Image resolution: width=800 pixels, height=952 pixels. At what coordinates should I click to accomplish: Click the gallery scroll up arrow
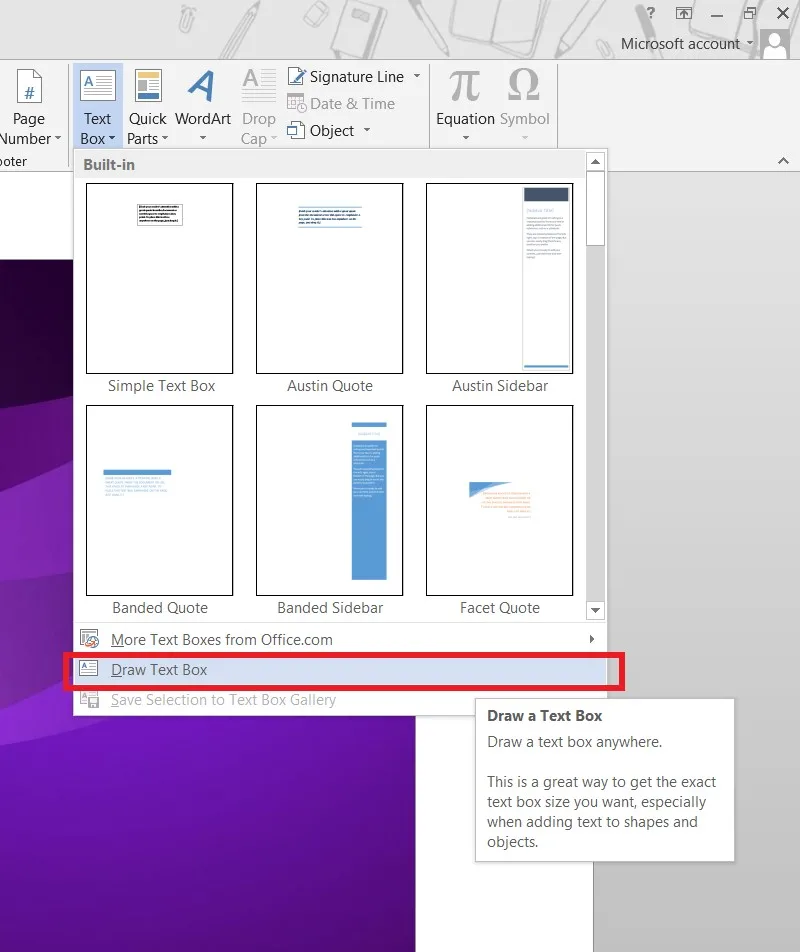595,162
